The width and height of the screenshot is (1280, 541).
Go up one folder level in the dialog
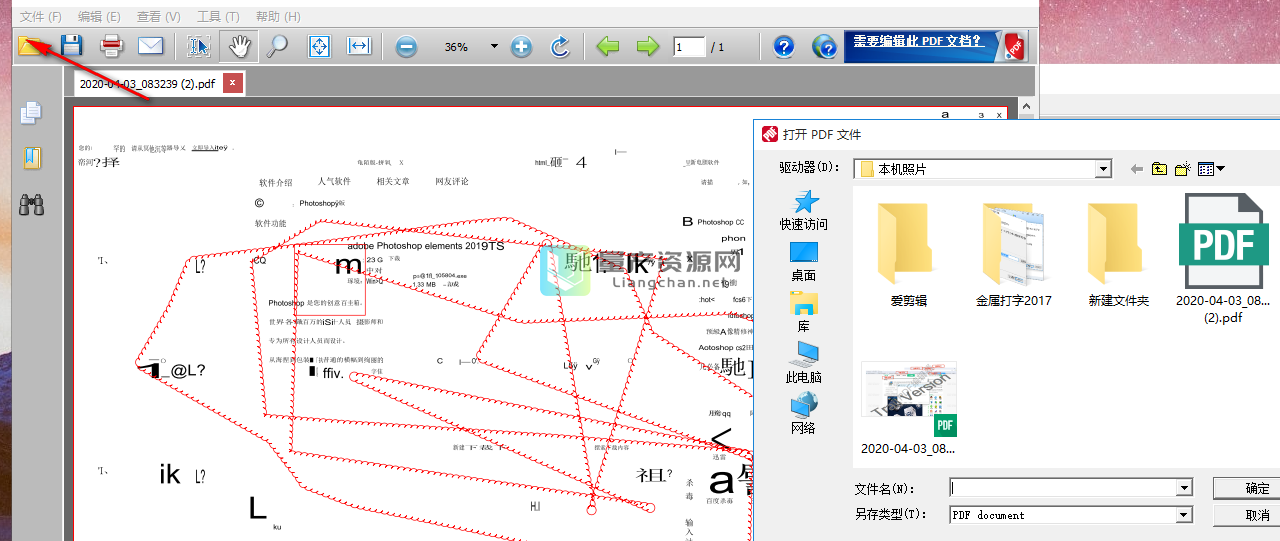[x=1159, y=169]
